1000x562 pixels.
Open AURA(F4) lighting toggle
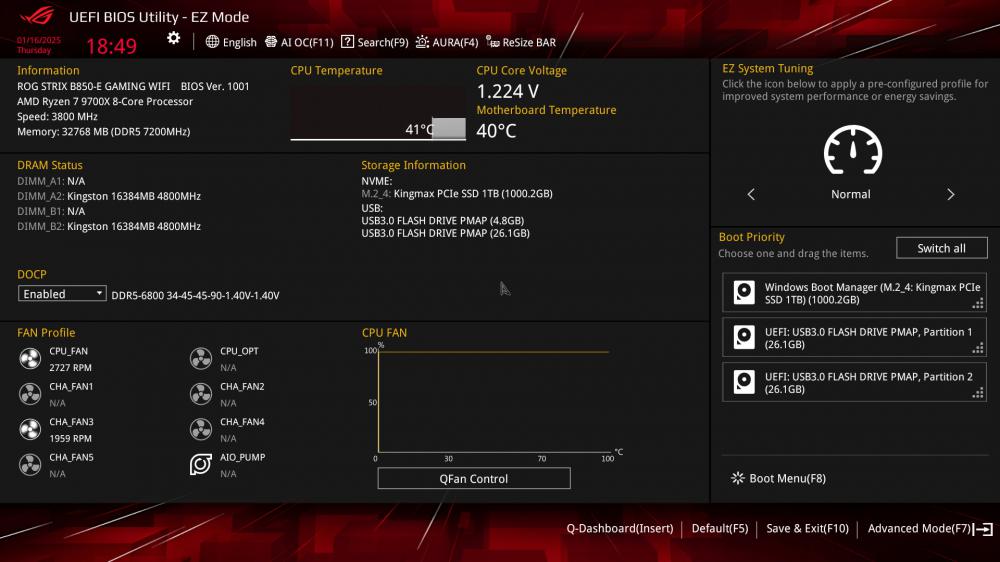tap(446, 42)
